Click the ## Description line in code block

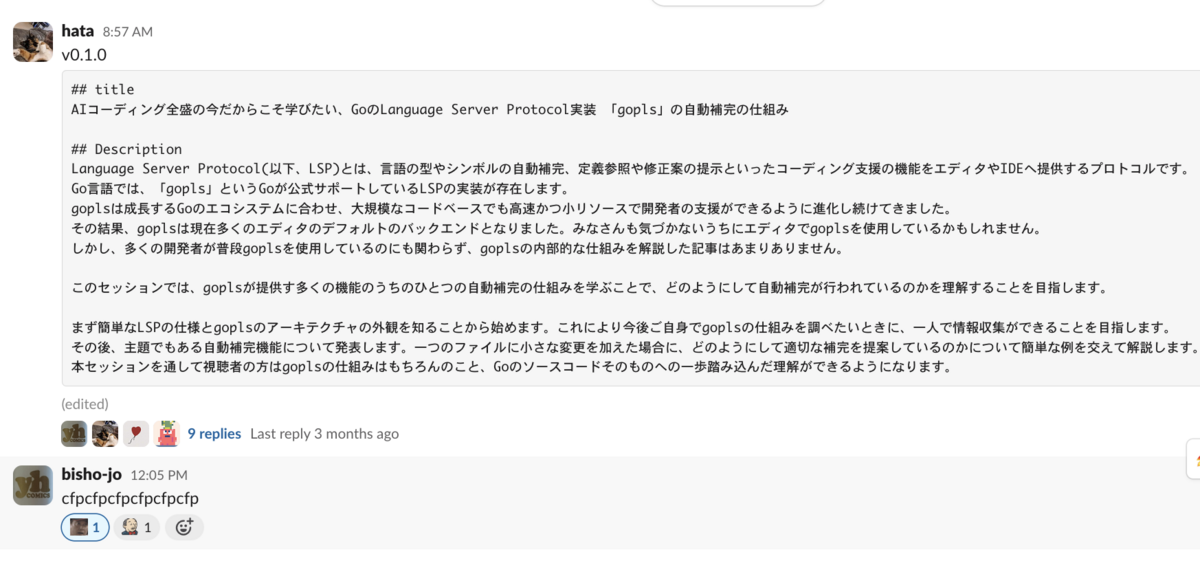coord(127,149)
